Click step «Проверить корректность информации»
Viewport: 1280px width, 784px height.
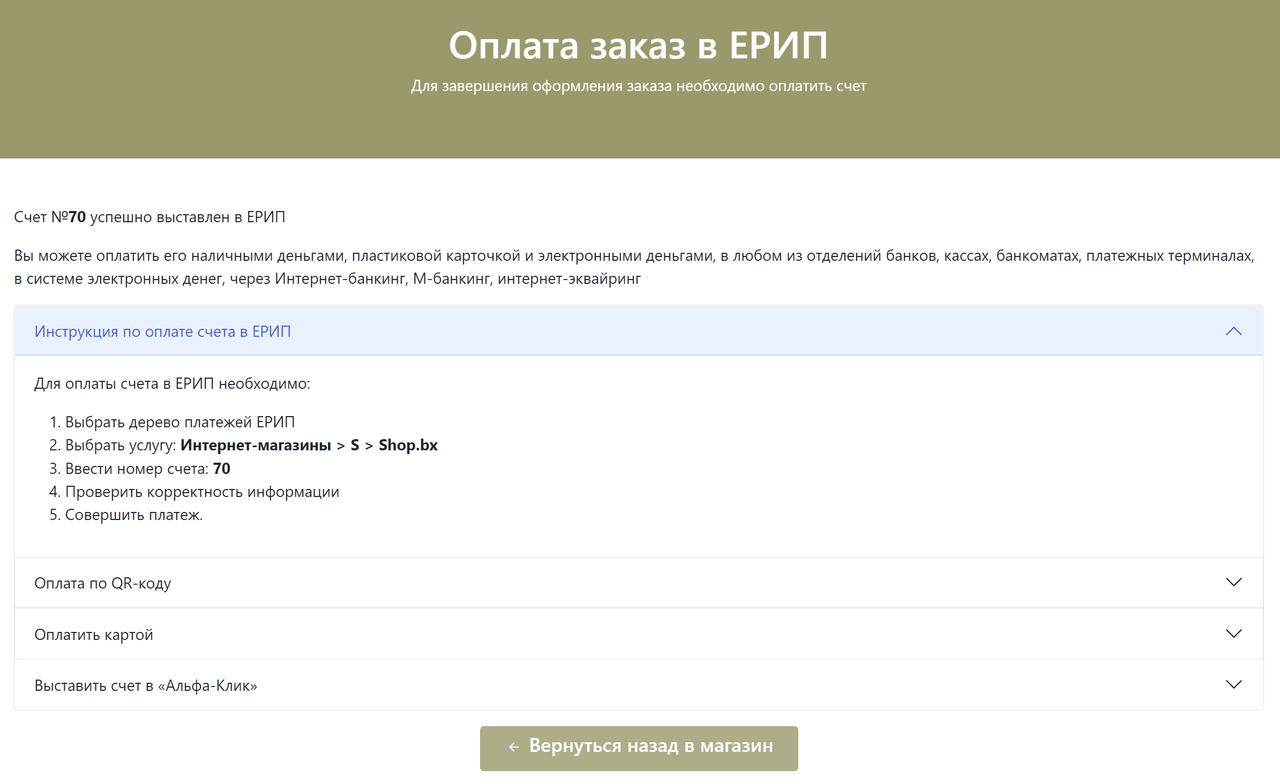pyautogui.click(x=202, y=492)
